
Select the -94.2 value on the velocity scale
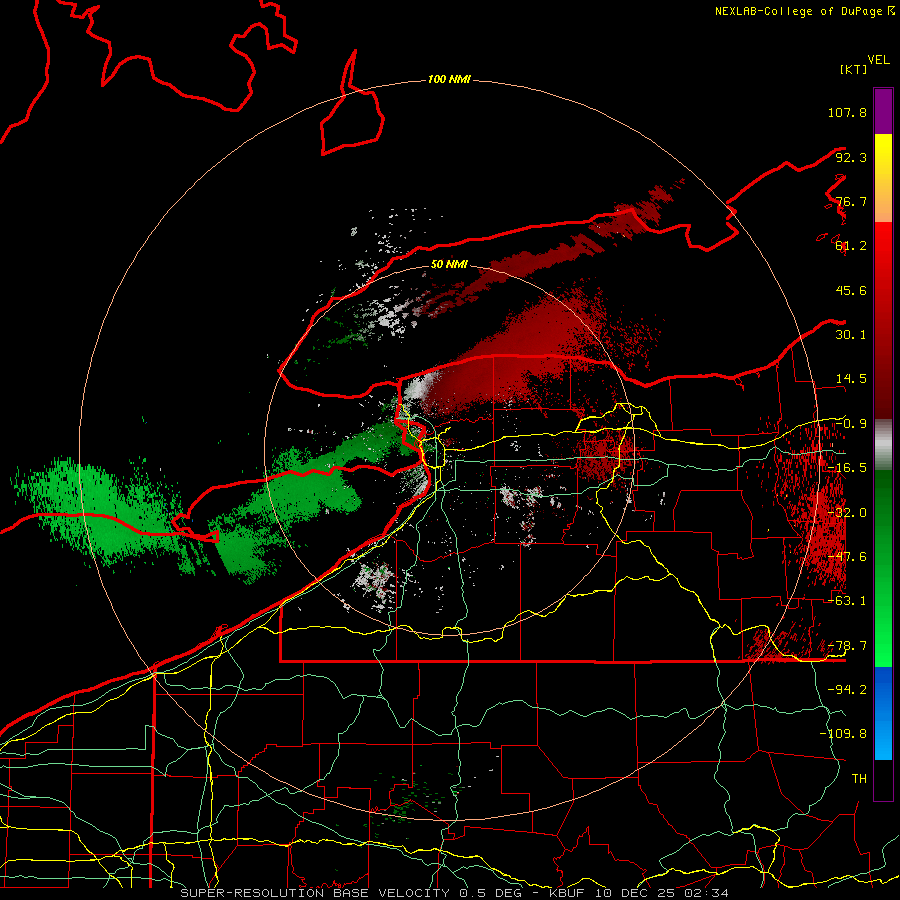847,690
